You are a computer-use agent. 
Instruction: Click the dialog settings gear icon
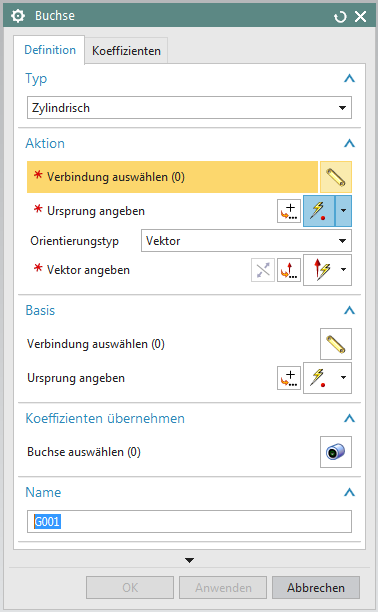[x=18, y=16]
